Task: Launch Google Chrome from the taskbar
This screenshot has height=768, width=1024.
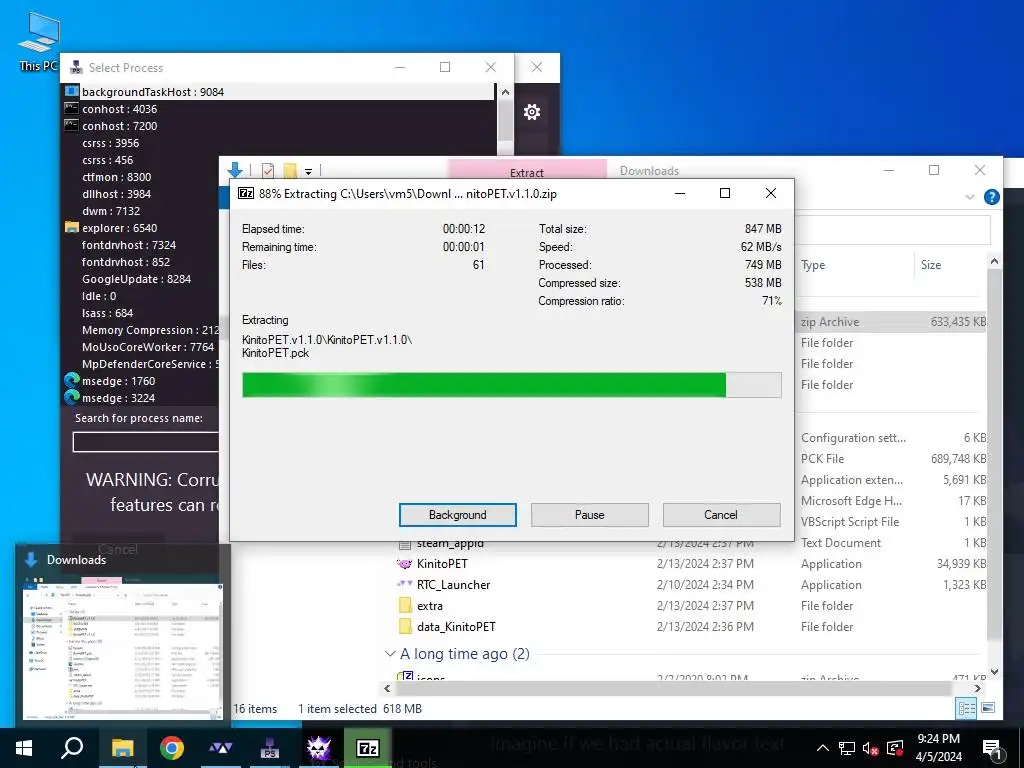Action: click(172, 748)
